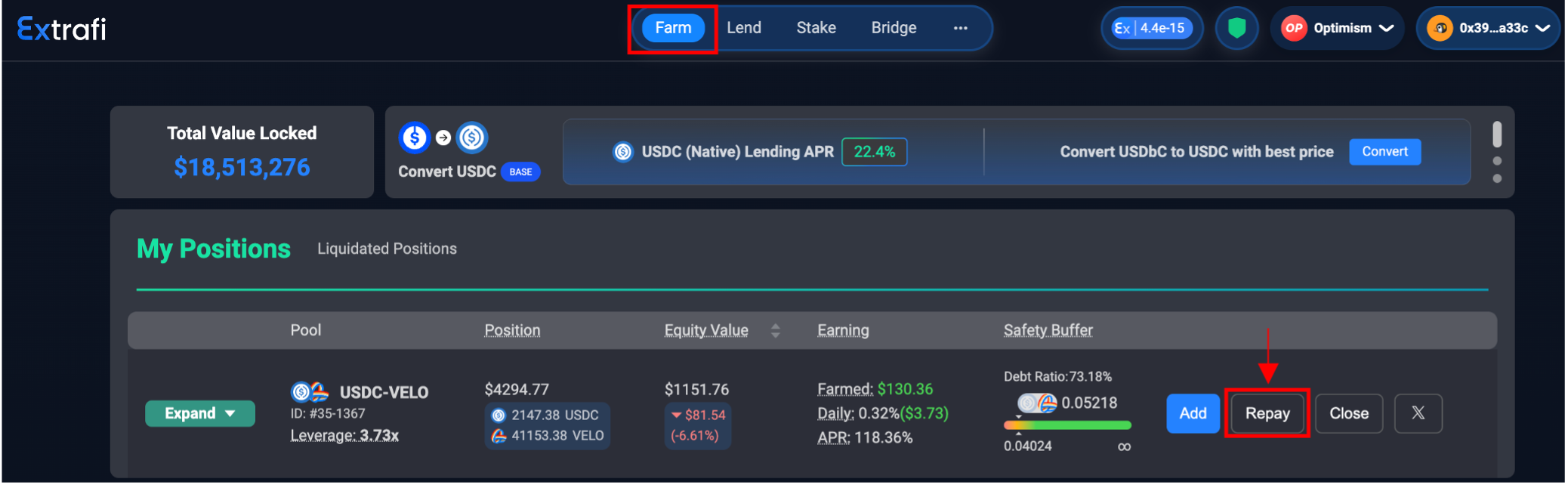Screen dimensions: 1568x488
Task: Click the $4294.77 position value
Action: tap(517, 389)
